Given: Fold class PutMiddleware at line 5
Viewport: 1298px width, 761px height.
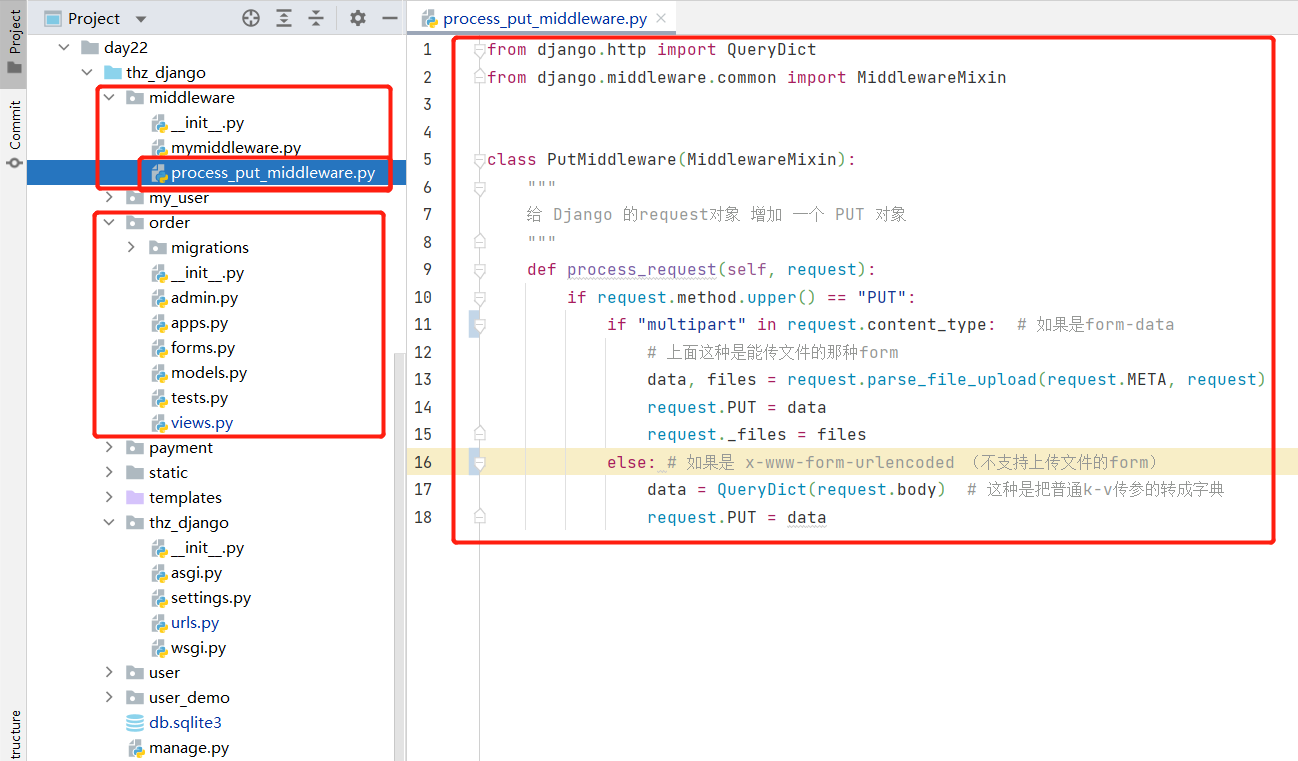Looking at the screenshot, I should (x=480, y=159).
